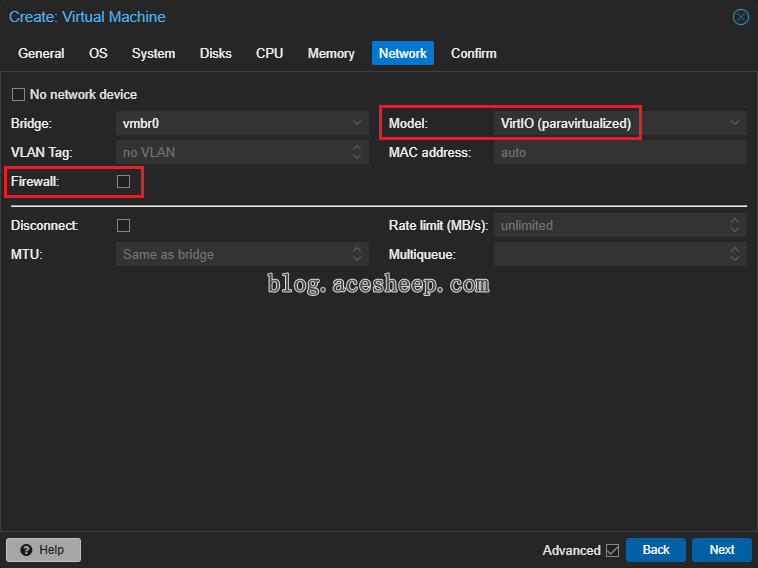Viewport: 758px width, 568px height.
Task: Switch to the CPU tab
Action: [x=269, y=53]
